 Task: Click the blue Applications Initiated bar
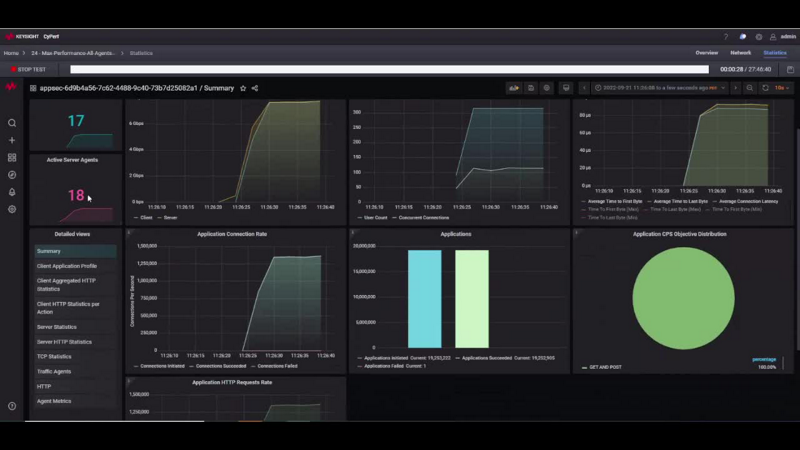pos(424,299)
